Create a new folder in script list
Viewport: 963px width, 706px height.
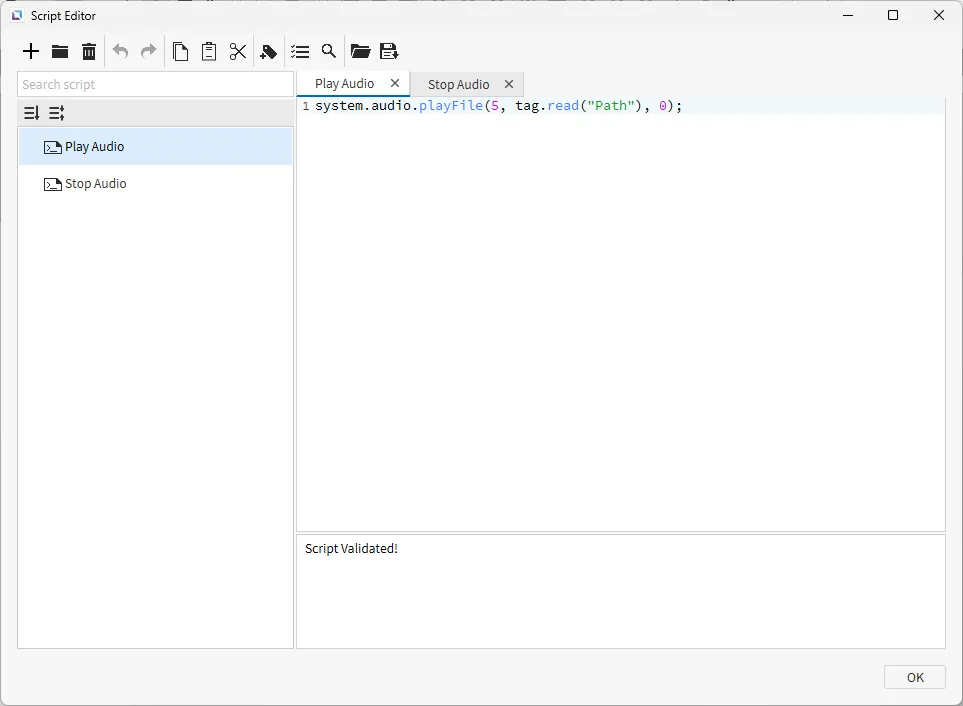[x=60, y=52]
